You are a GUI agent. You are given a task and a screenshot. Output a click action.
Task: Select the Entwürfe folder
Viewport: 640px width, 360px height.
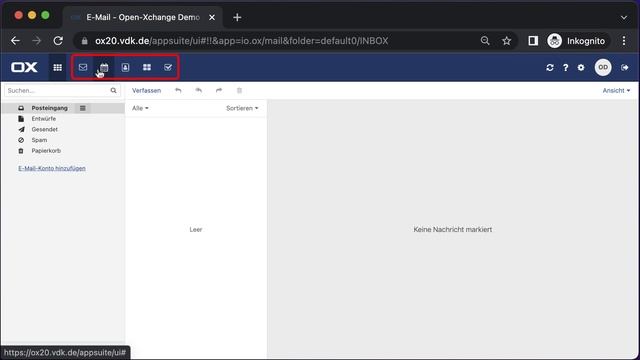pos(44,119)
